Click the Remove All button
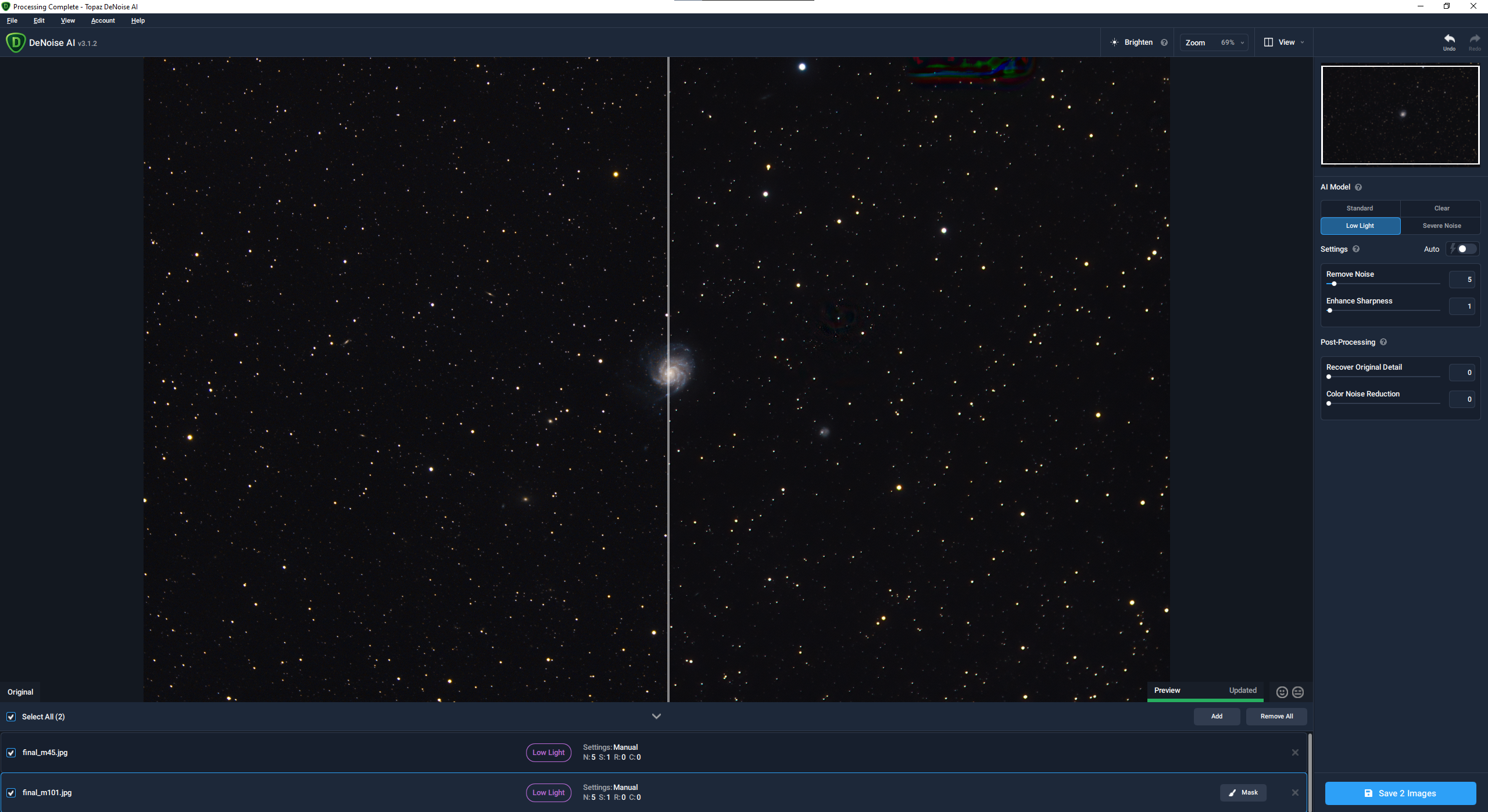The image size is (1488, 812). tap(1276, 716)
